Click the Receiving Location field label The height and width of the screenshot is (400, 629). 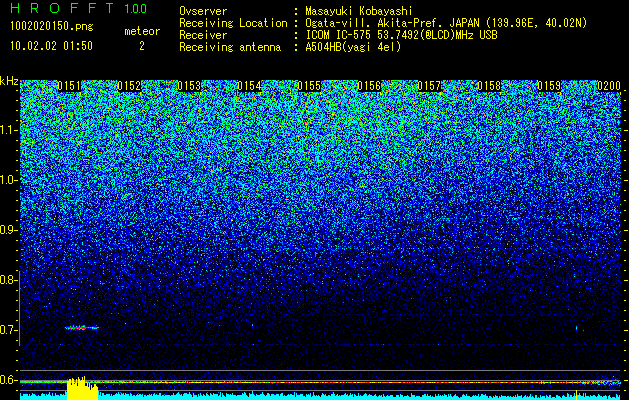233,23
